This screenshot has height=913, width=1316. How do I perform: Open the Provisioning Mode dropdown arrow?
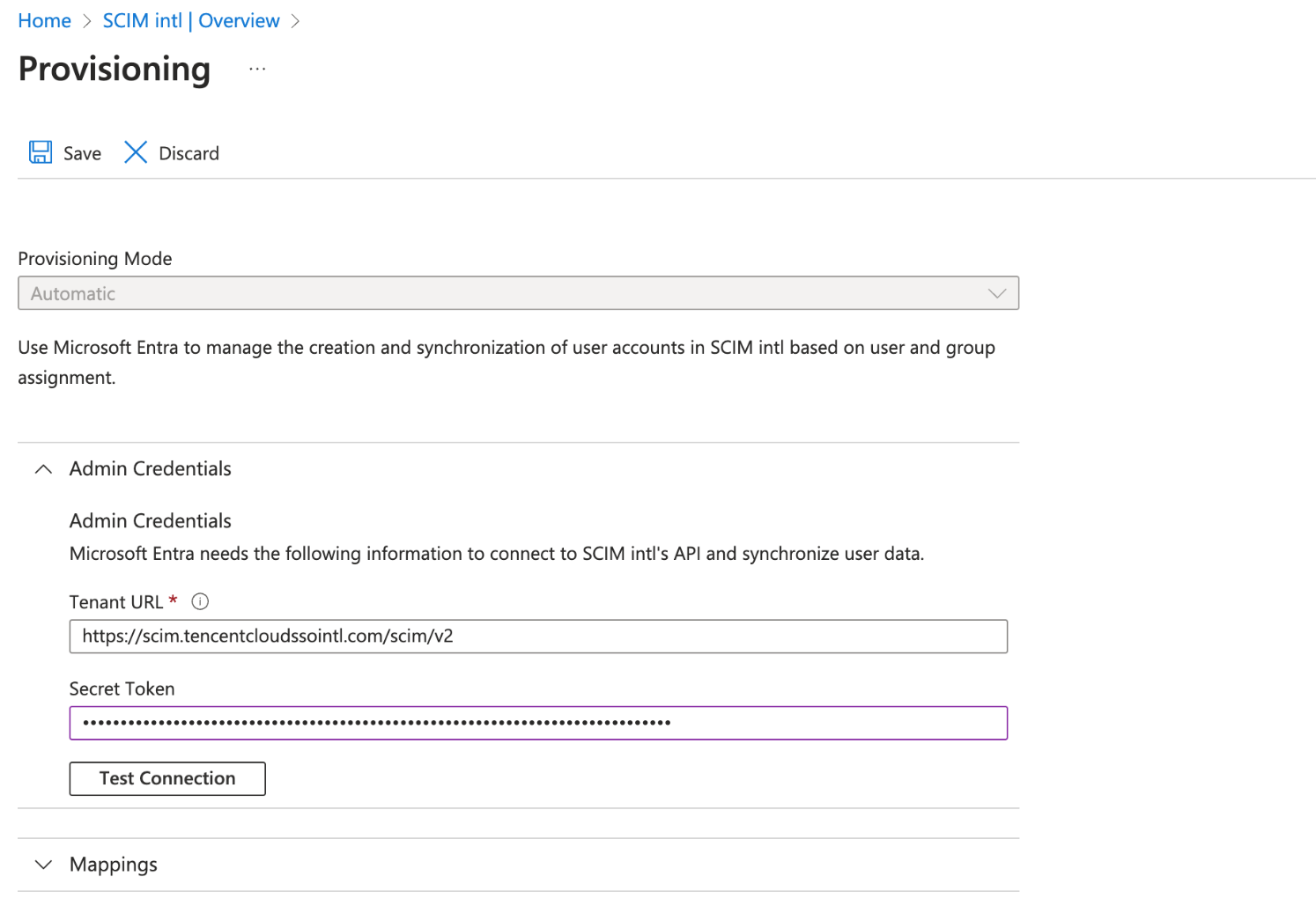click(996, 294)
